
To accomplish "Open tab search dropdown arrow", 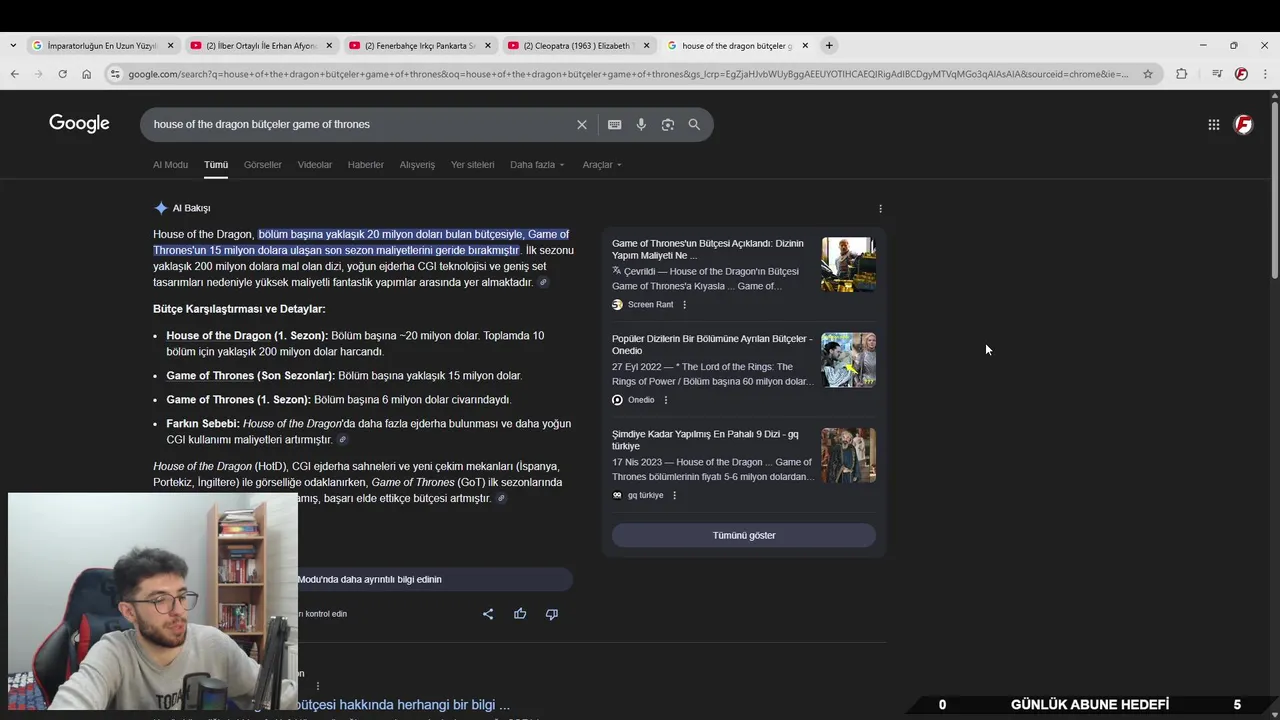I will click(x=12, y=45).
